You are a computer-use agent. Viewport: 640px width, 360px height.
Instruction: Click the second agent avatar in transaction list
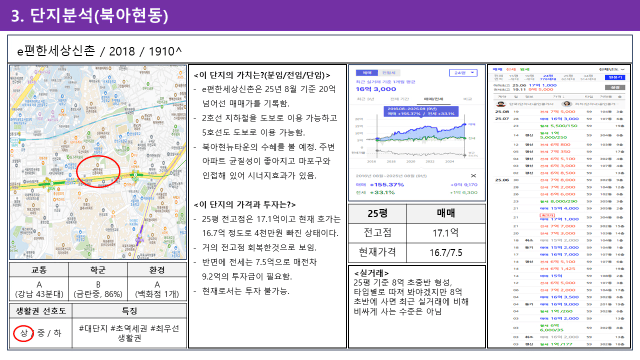[566, 104]
